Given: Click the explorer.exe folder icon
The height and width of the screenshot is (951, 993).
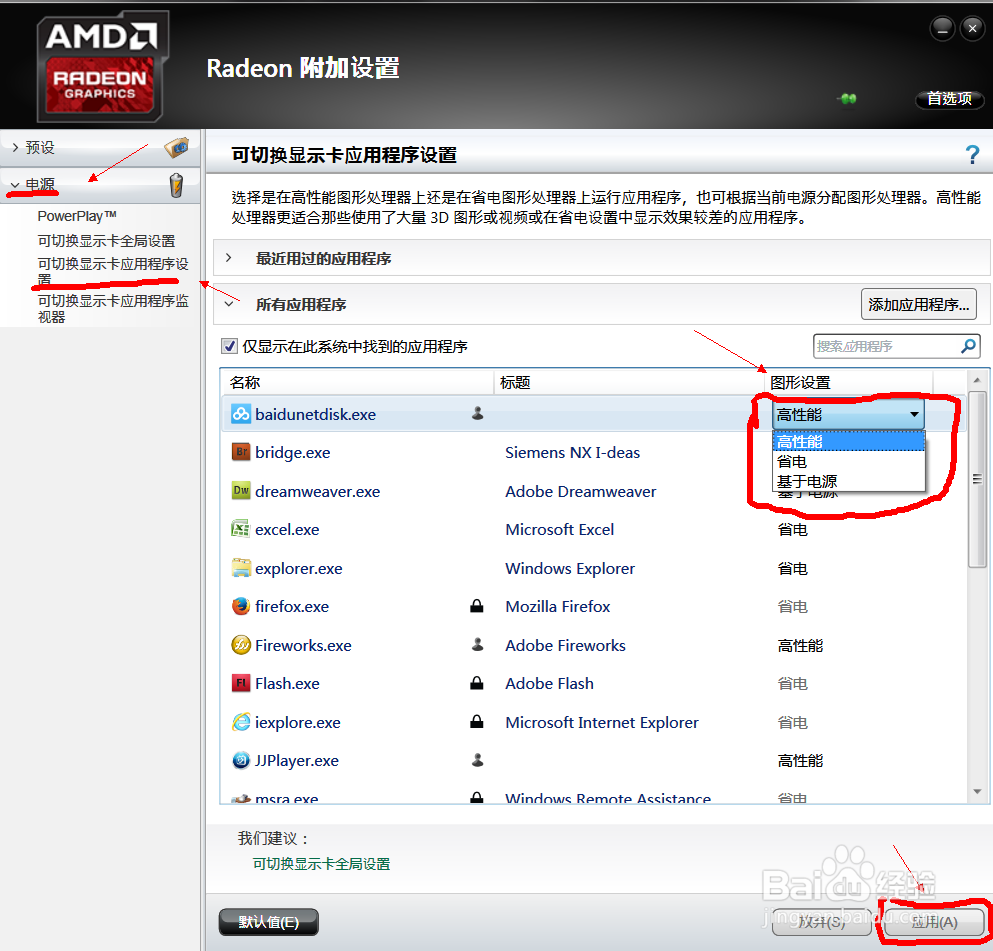Looking at the screenshot, I should [241, 568].
